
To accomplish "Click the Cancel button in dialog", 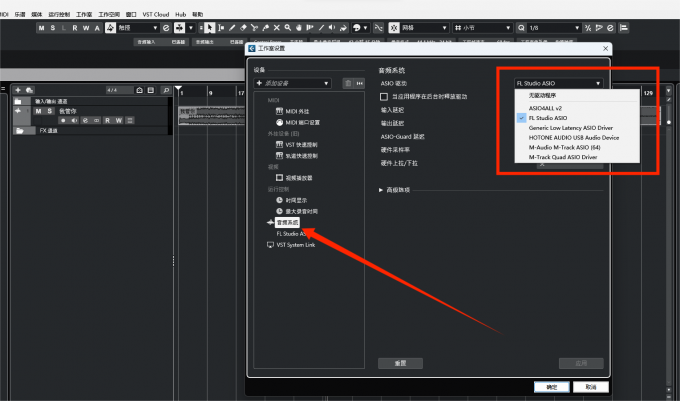I will (x=591, y=387).
